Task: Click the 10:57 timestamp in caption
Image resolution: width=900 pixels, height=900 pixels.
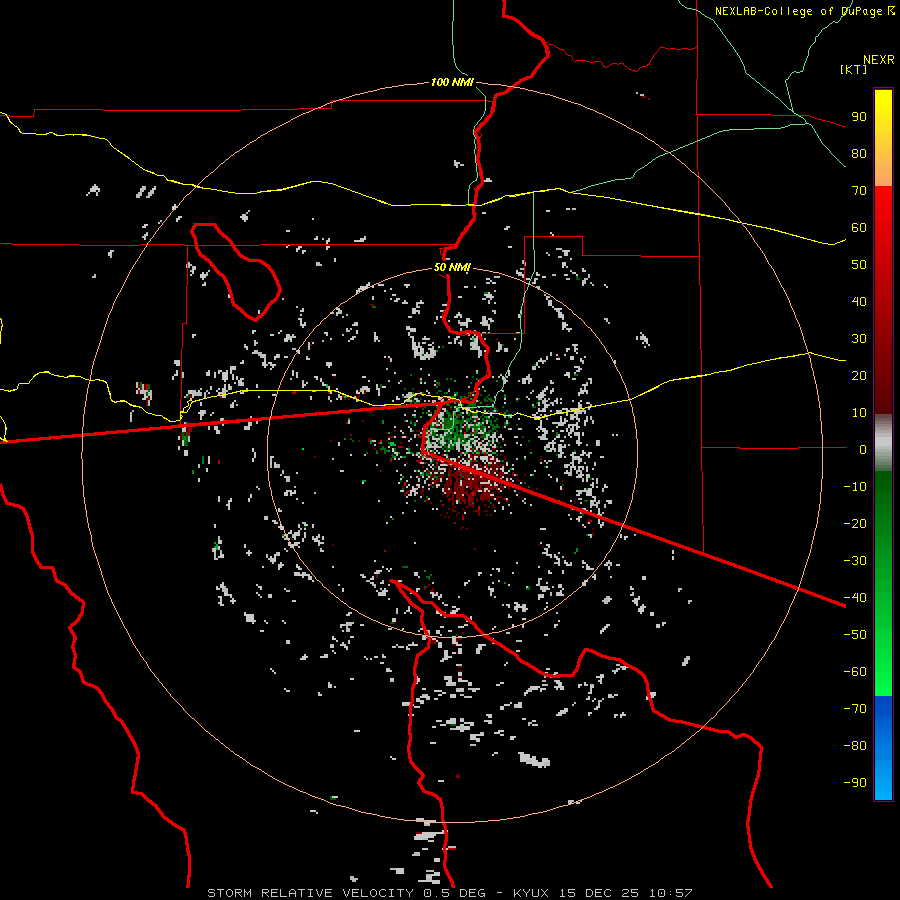Action: click(x=671, y=893)
